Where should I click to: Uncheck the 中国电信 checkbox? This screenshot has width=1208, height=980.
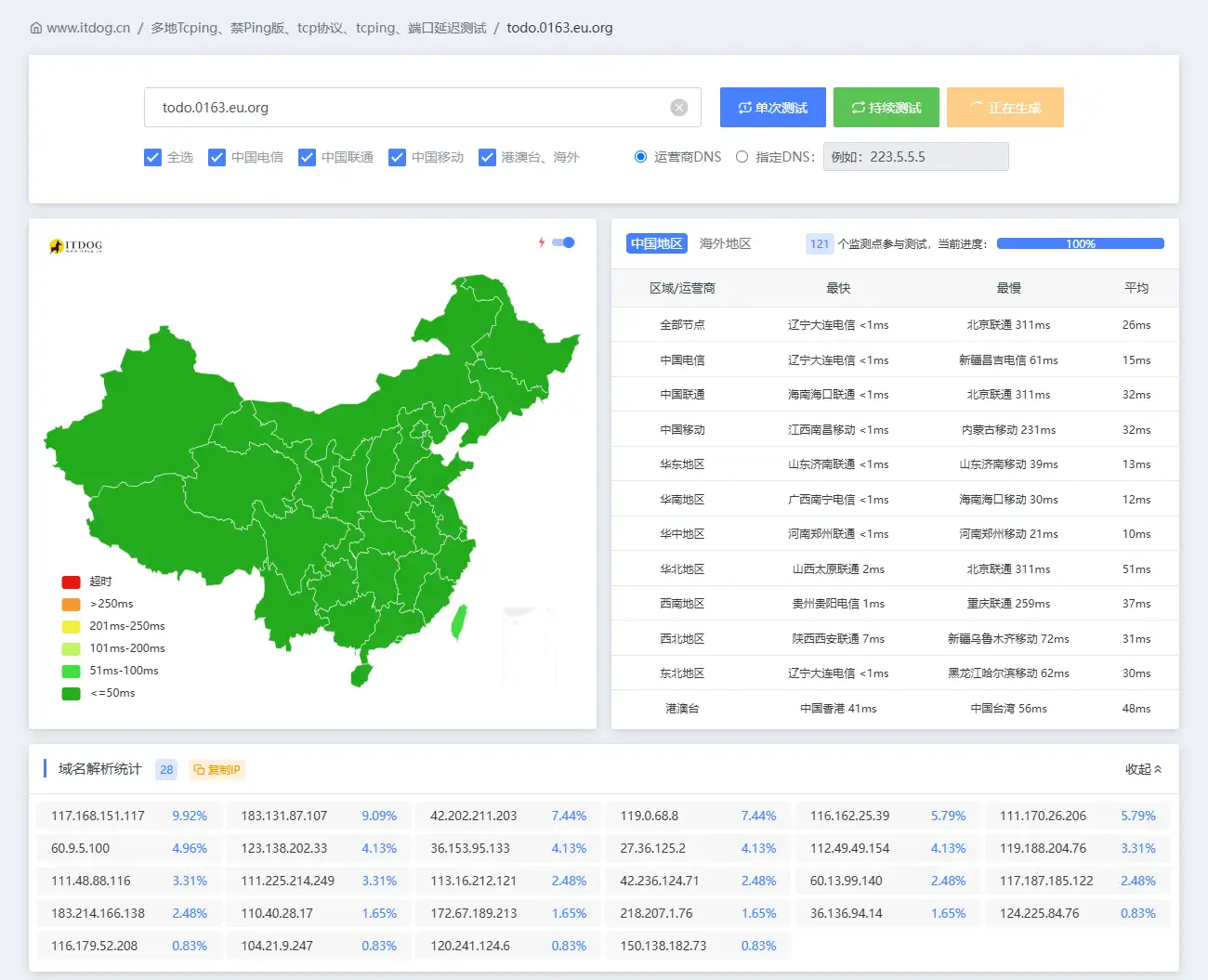[217, 157]
